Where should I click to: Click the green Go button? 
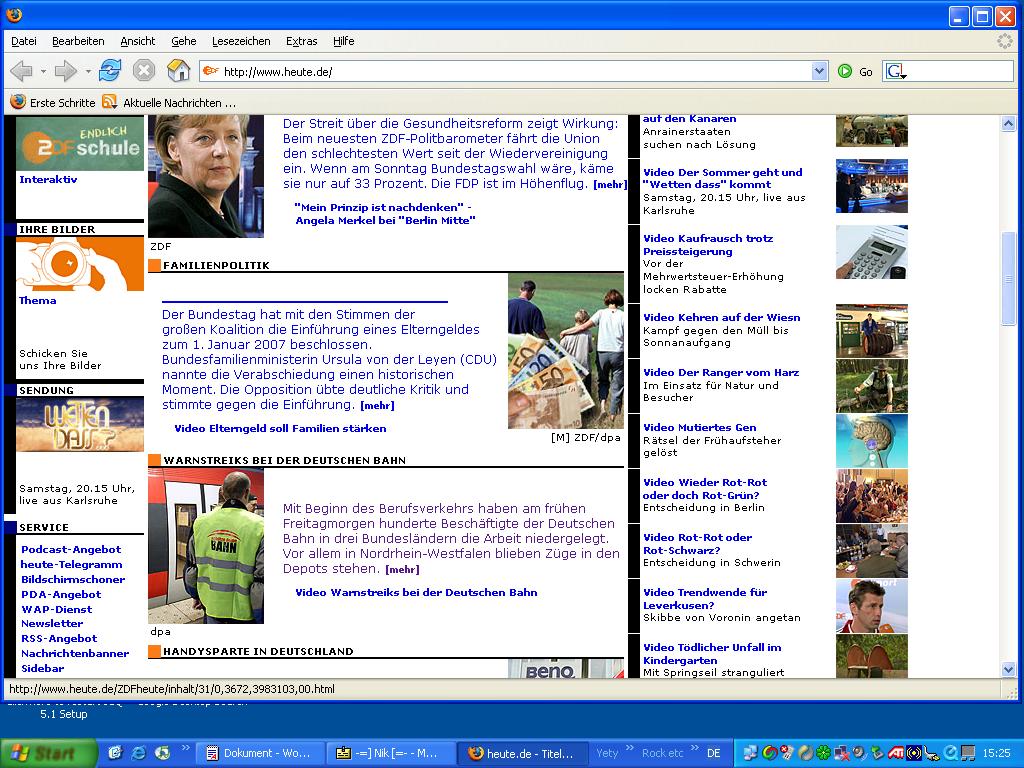pos(856,71)
